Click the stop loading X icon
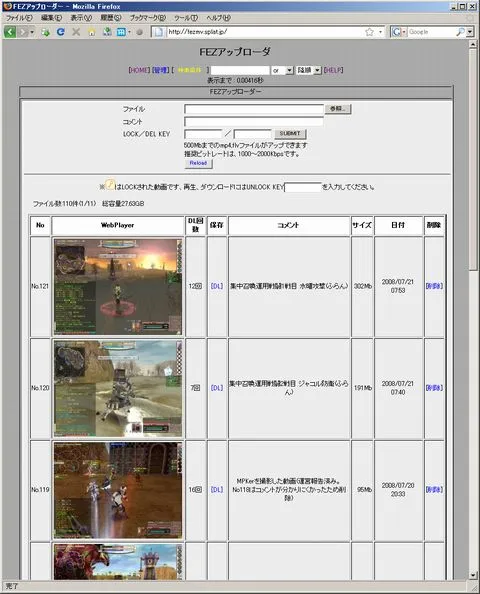The width and height of the screenshot is (480, 594). pyautogui.click(x=76, y=32)
